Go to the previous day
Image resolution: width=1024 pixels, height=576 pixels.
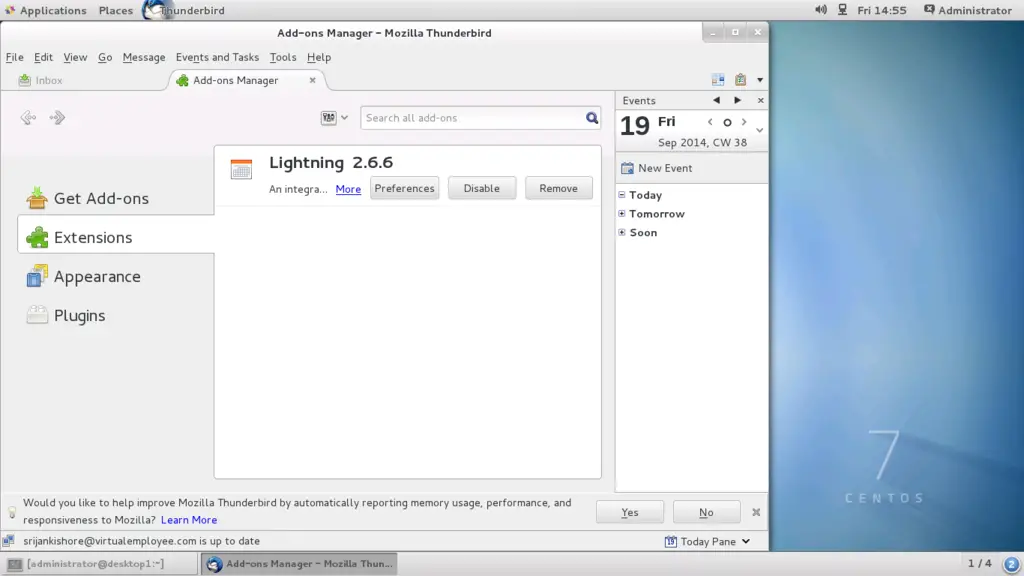[710, 122]
